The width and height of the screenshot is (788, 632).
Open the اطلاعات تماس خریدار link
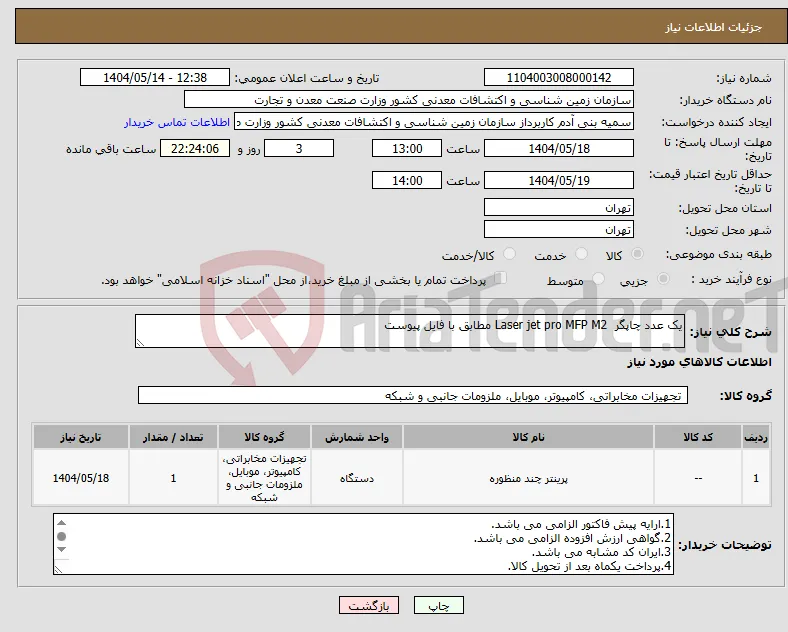pos(177,122)
